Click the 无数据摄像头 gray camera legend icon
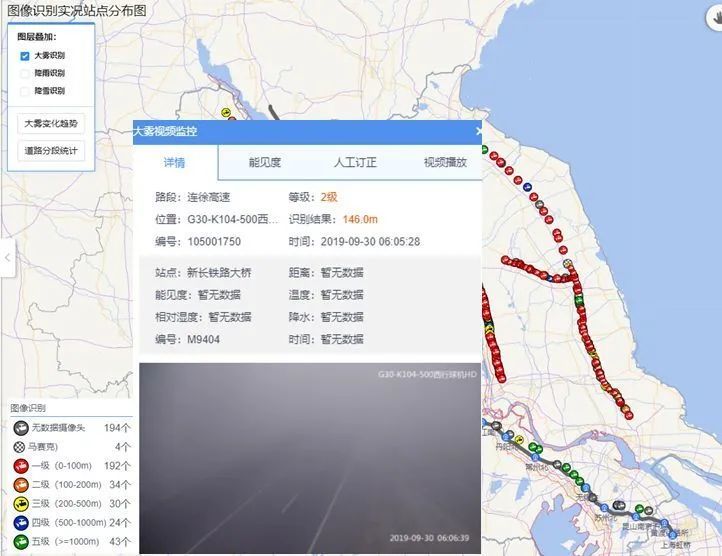The image size is (722, 556). coord(21,428)
